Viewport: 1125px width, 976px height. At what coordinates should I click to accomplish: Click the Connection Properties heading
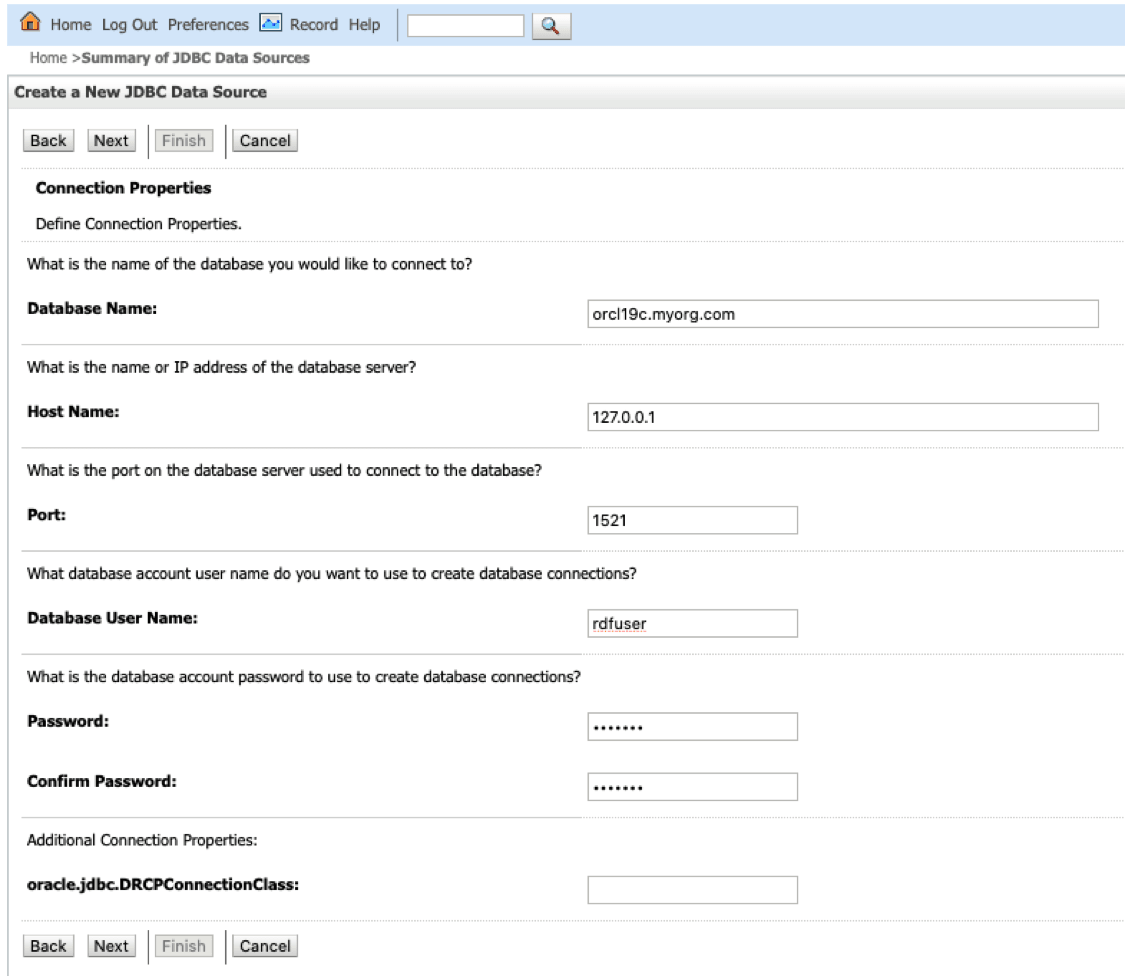(123, 188)
